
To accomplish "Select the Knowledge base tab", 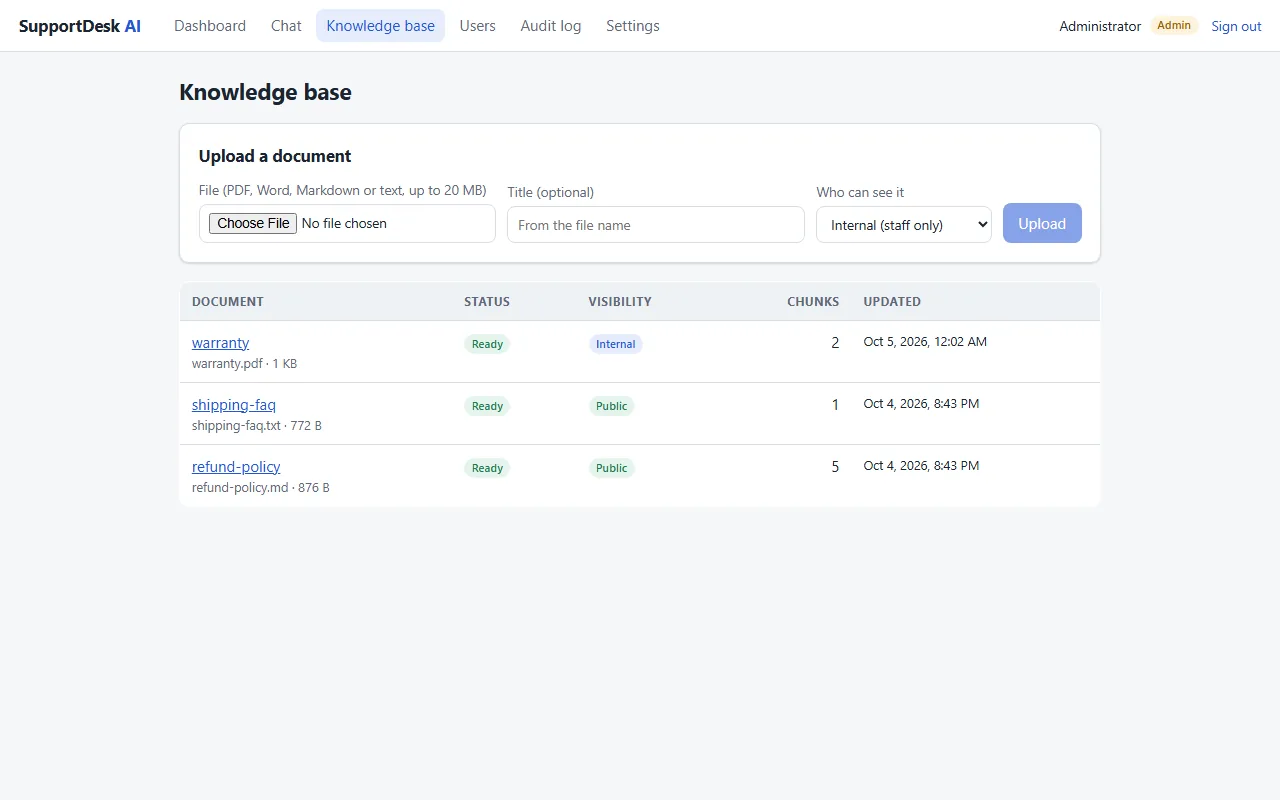I will pyautogui.click(x=380, y=26).
